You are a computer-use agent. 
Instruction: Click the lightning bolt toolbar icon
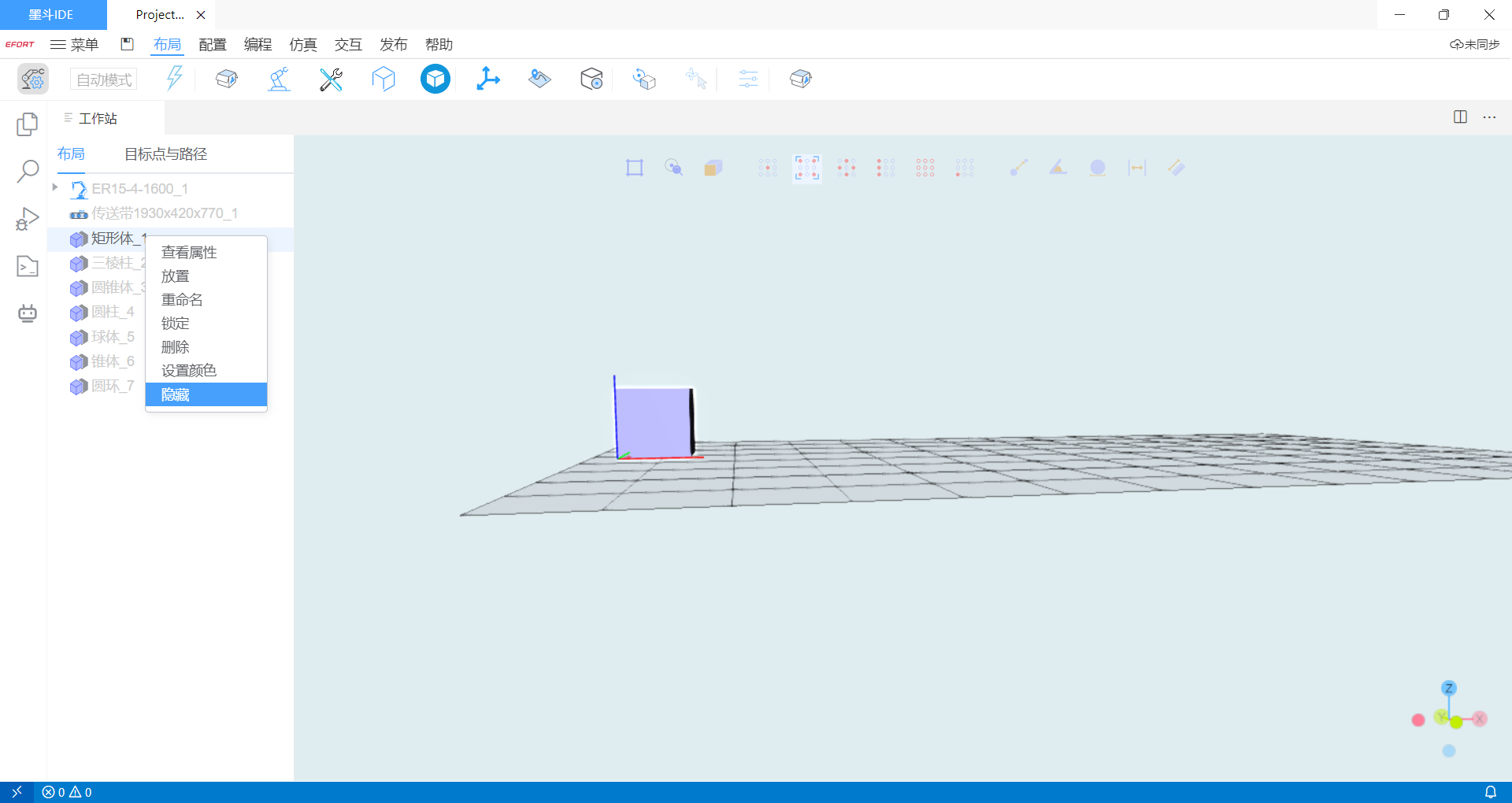[174, 79]
